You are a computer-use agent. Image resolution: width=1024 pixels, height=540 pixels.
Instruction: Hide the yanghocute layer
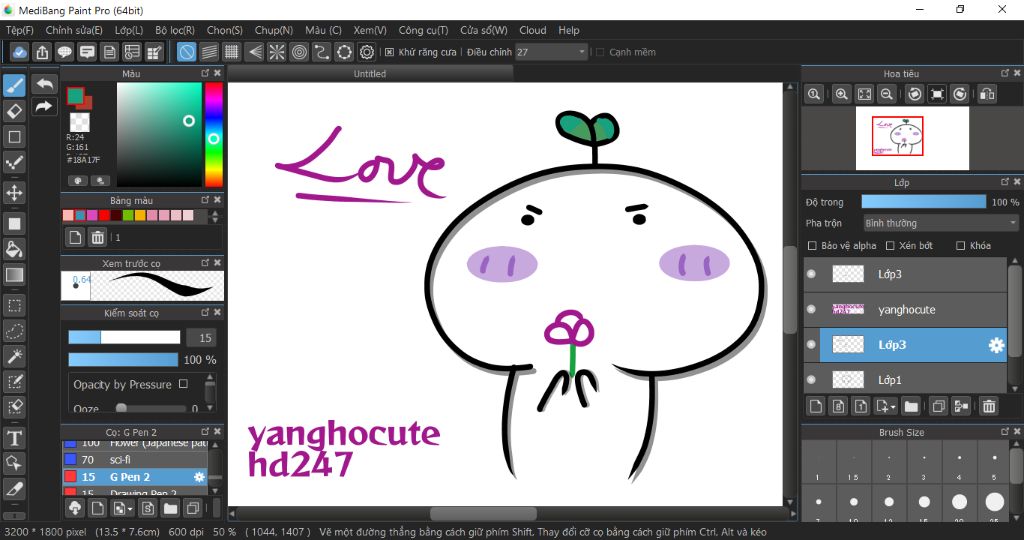click(811, 310)
